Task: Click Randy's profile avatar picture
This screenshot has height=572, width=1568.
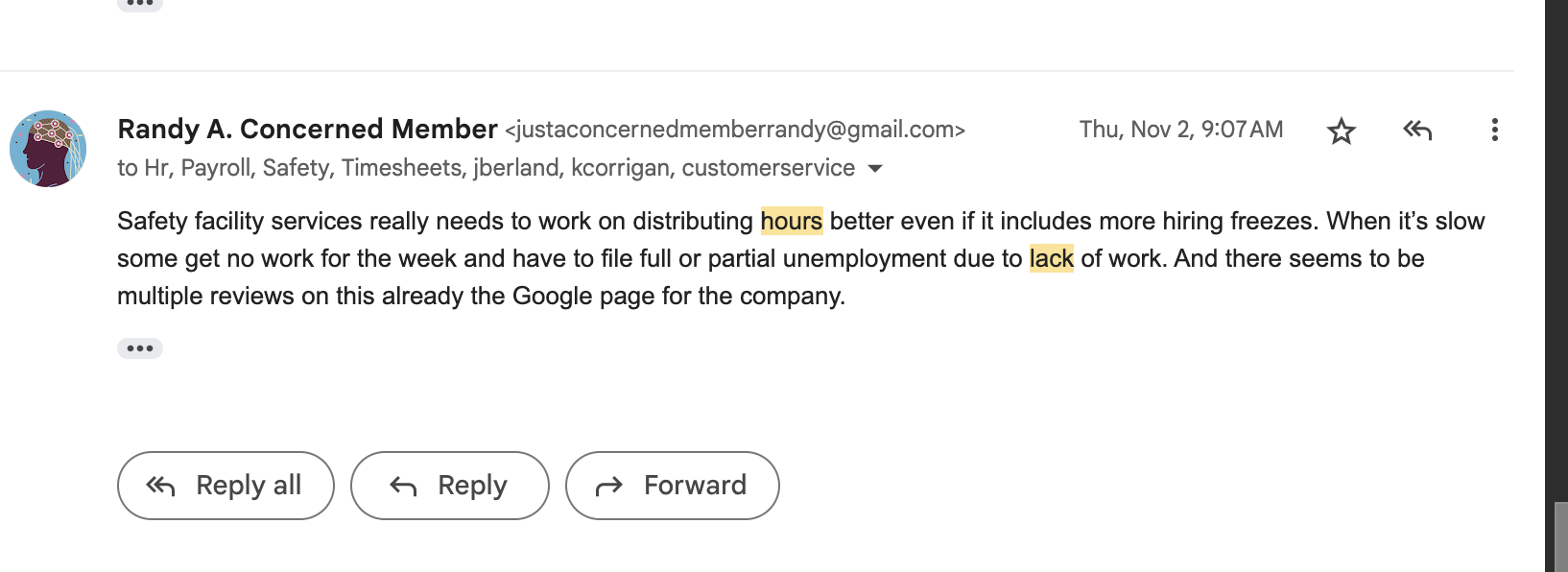Action: (48, 149)
